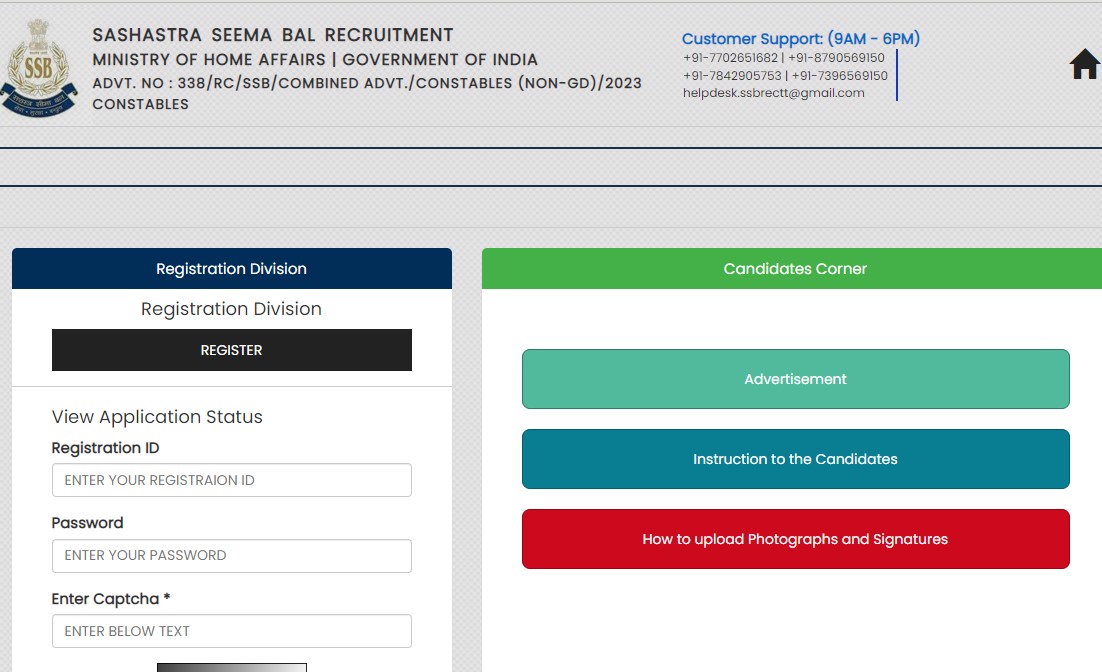Click the View Application Status heading

[x=157, y=417]
